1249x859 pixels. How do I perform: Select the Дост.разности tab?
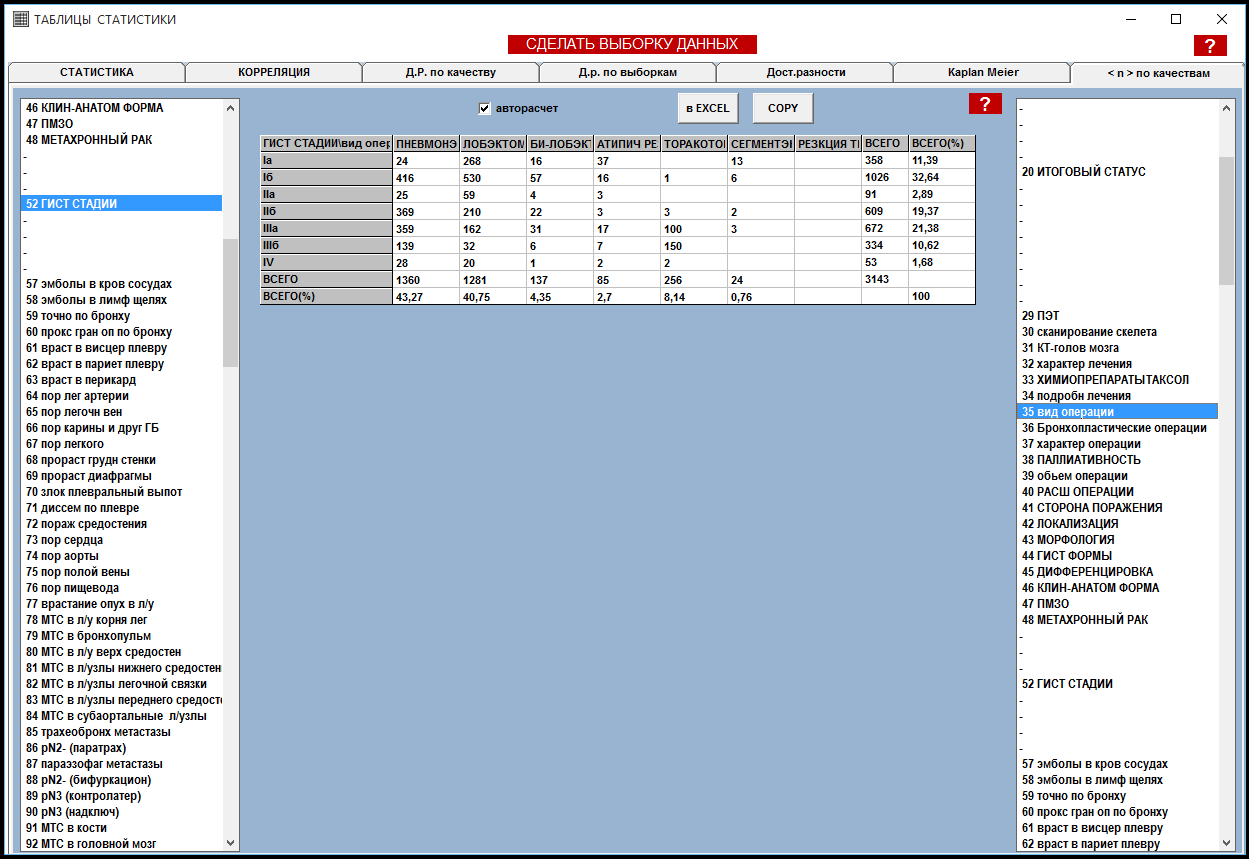805,72
